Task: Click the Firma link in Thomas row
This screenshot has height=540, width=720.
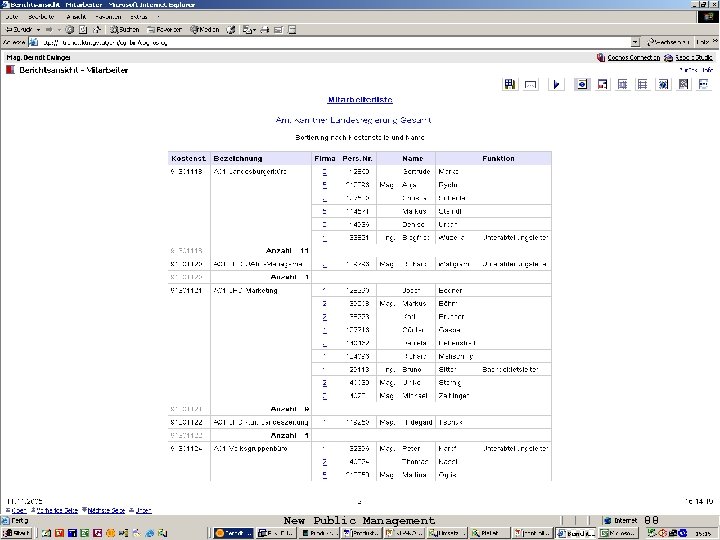Action: [325, 462]
